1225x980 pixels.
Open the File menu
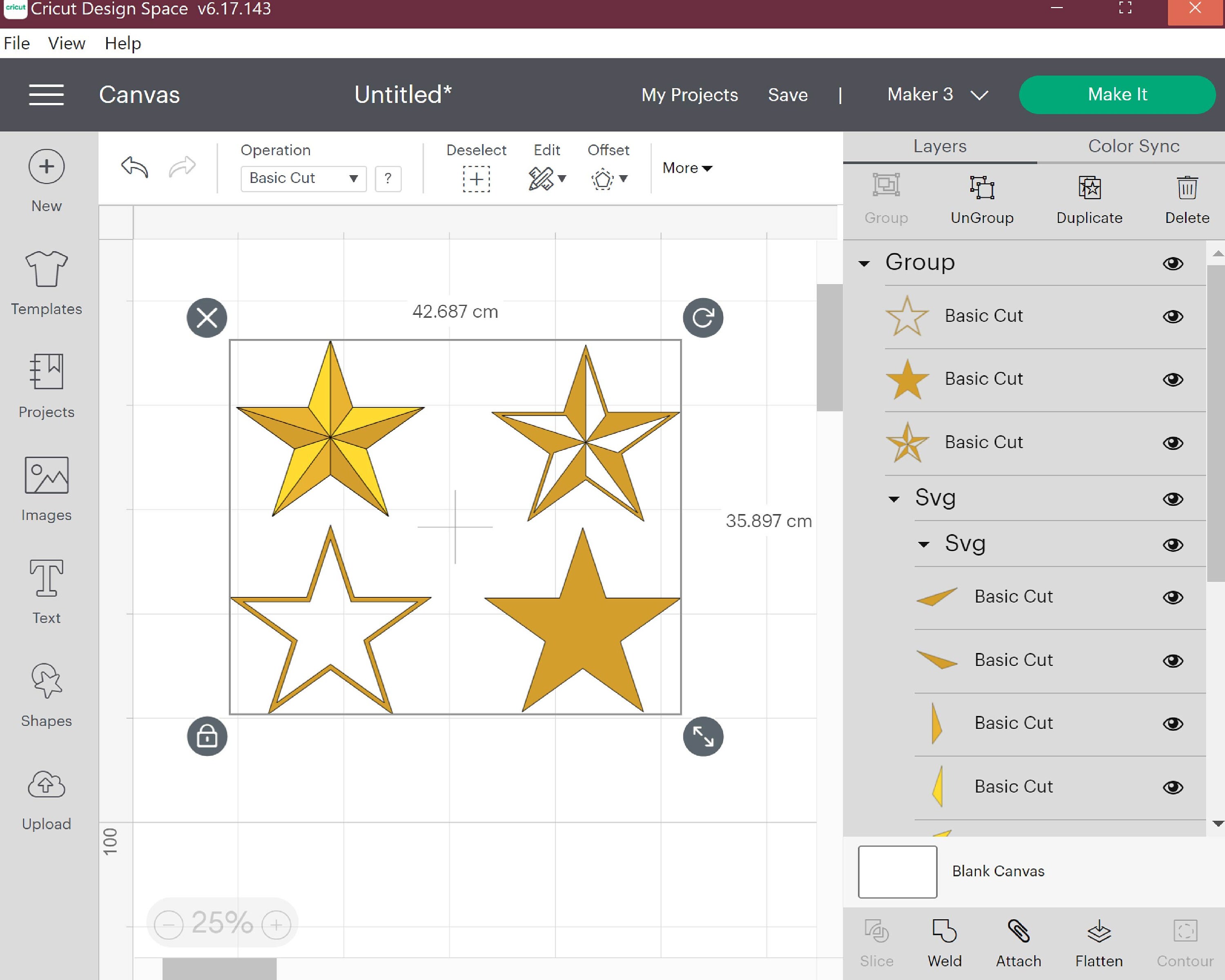(x=16, y=43)
